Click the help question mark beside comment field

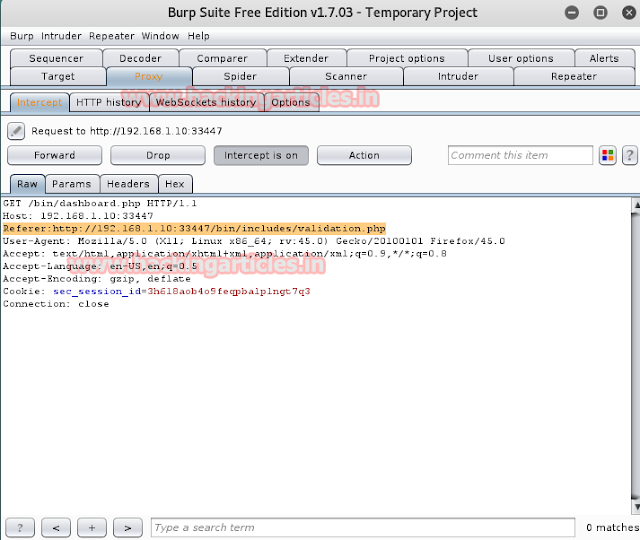(630, 156)
